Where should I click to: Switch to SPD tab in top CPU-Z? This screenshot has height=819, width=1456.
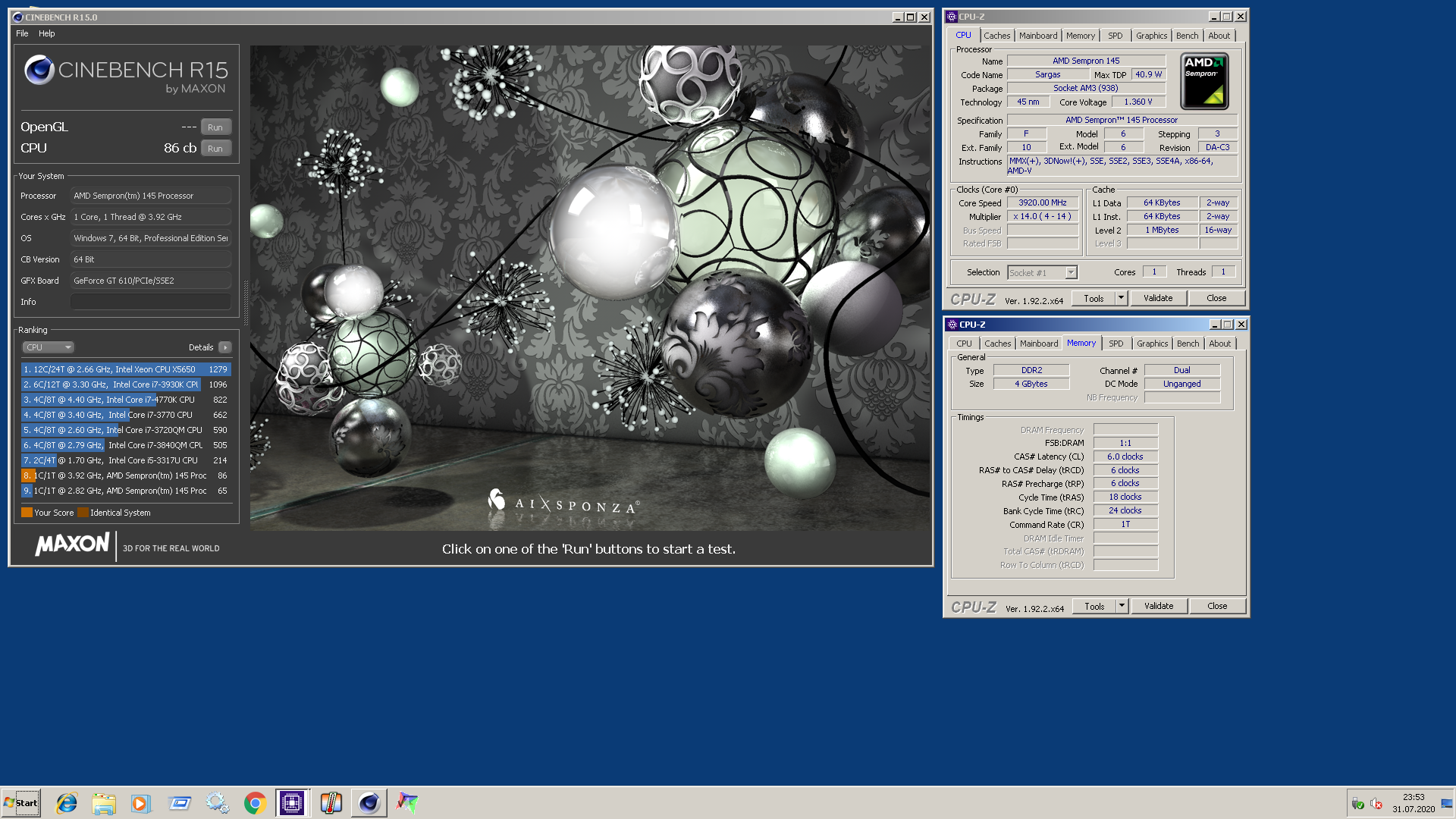(x=1115, y=36)
